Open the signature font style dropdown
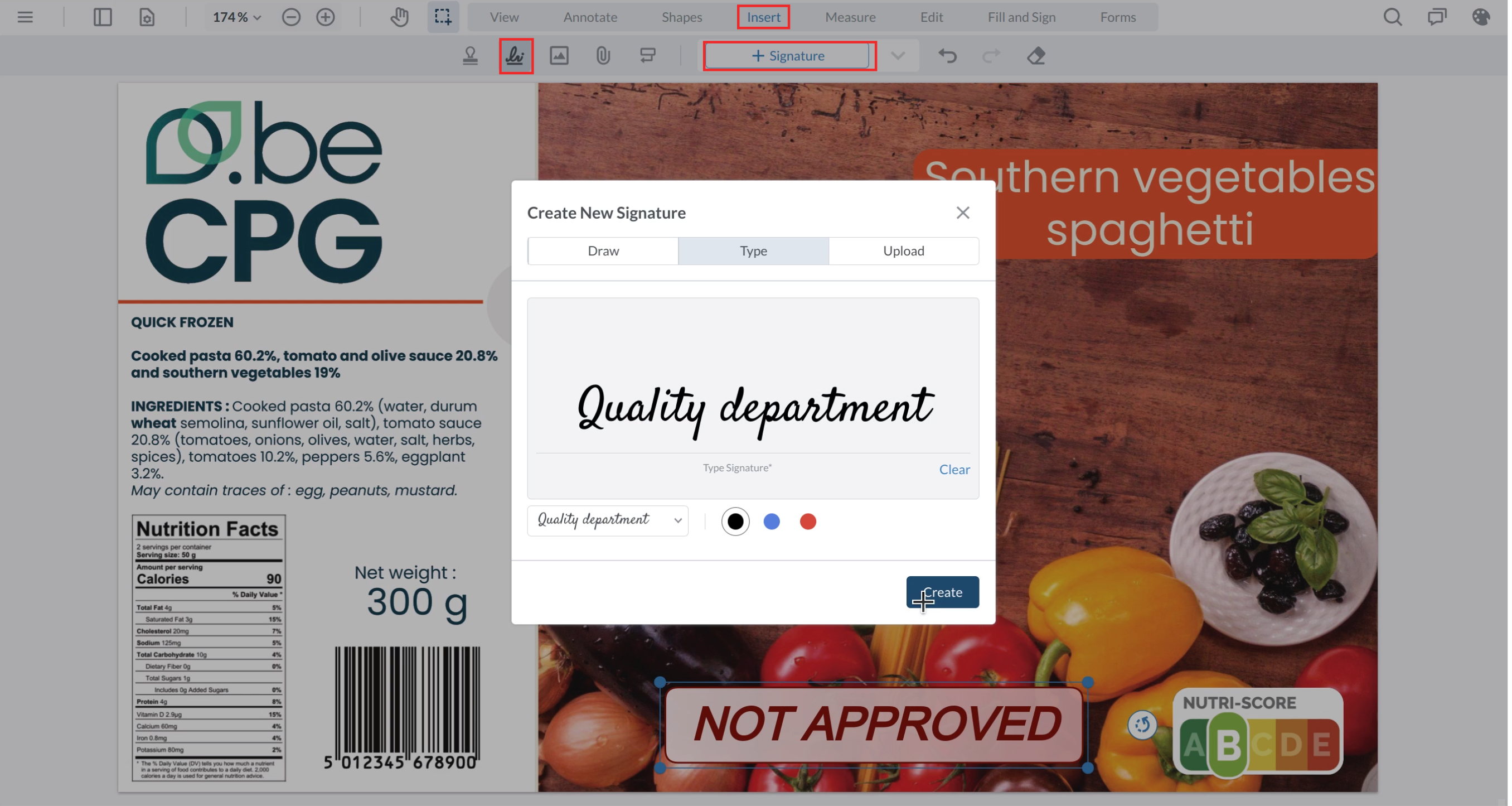 (608, 521)
